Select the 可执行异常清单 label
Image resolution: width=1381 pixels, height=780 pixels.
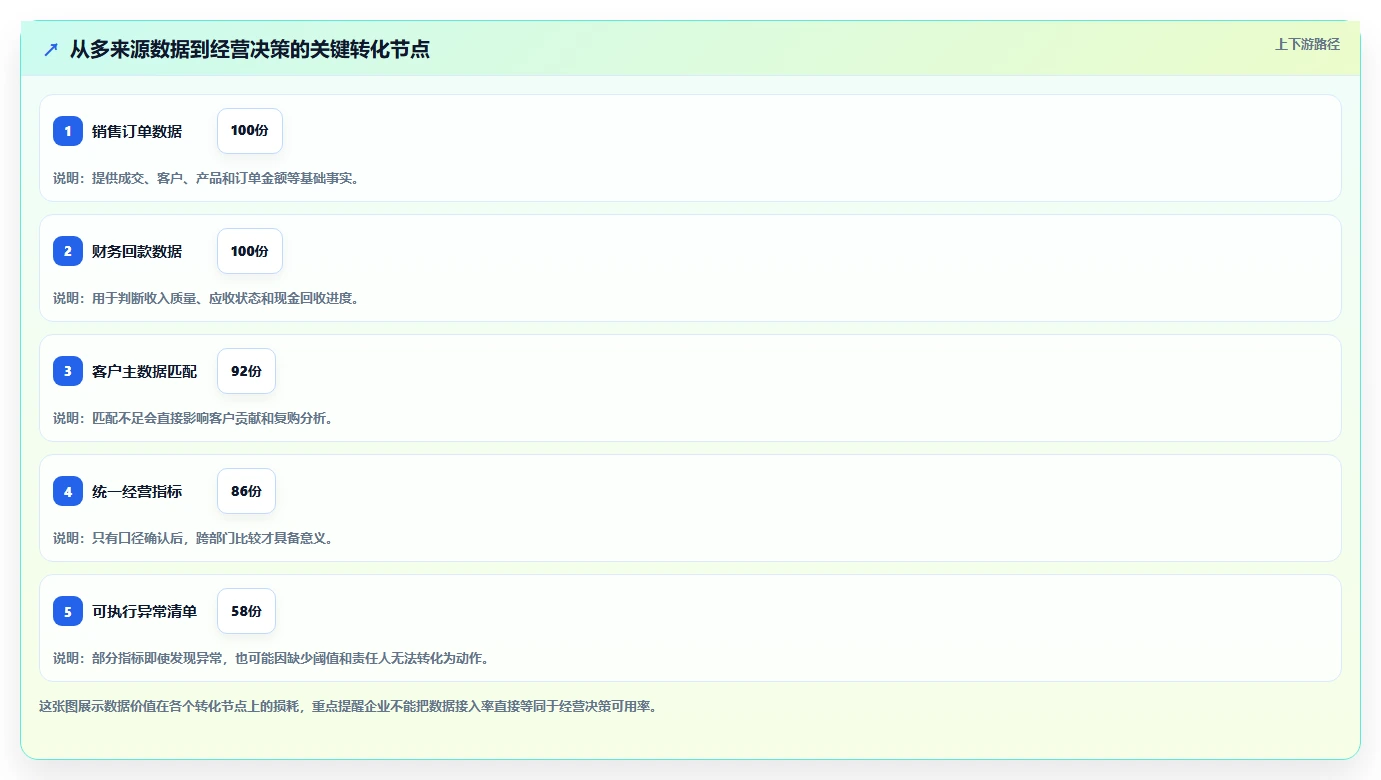pos(145,611)
